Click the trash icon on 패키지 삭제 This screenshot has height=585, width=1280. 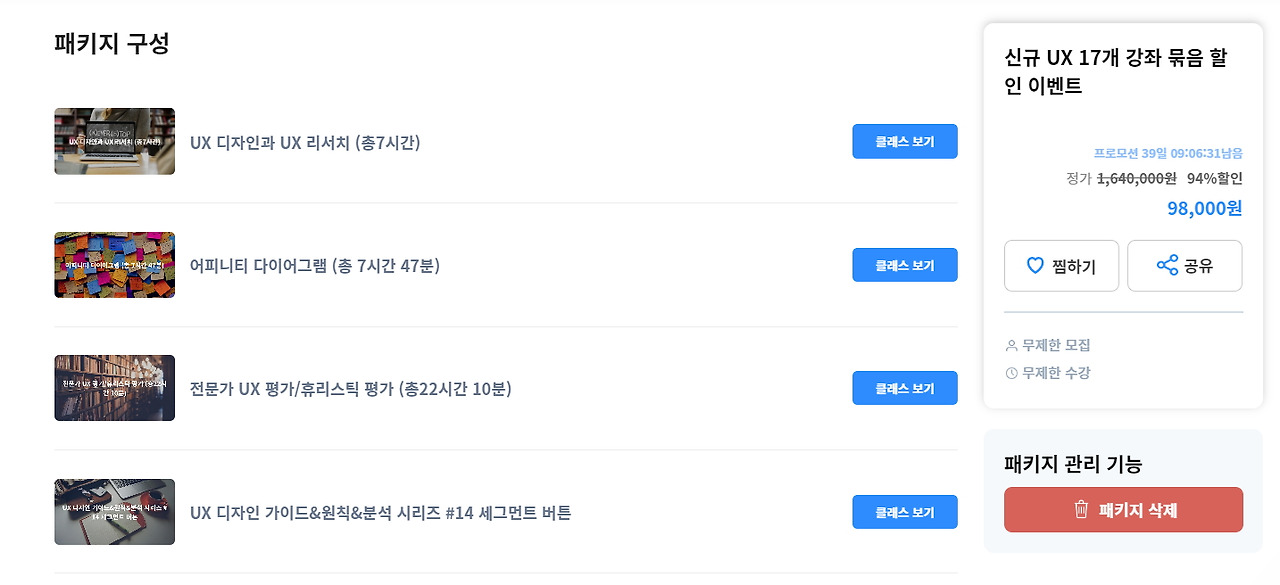click(1081, 510)
